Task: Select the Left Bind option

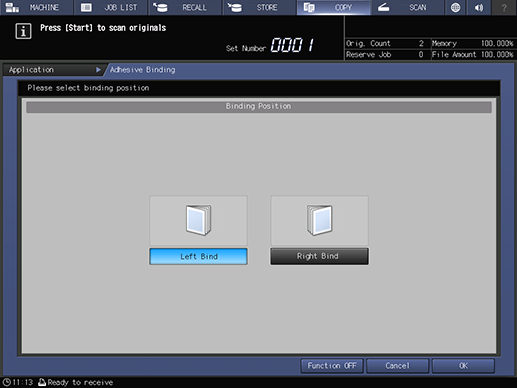Action: tap(198, 256)
